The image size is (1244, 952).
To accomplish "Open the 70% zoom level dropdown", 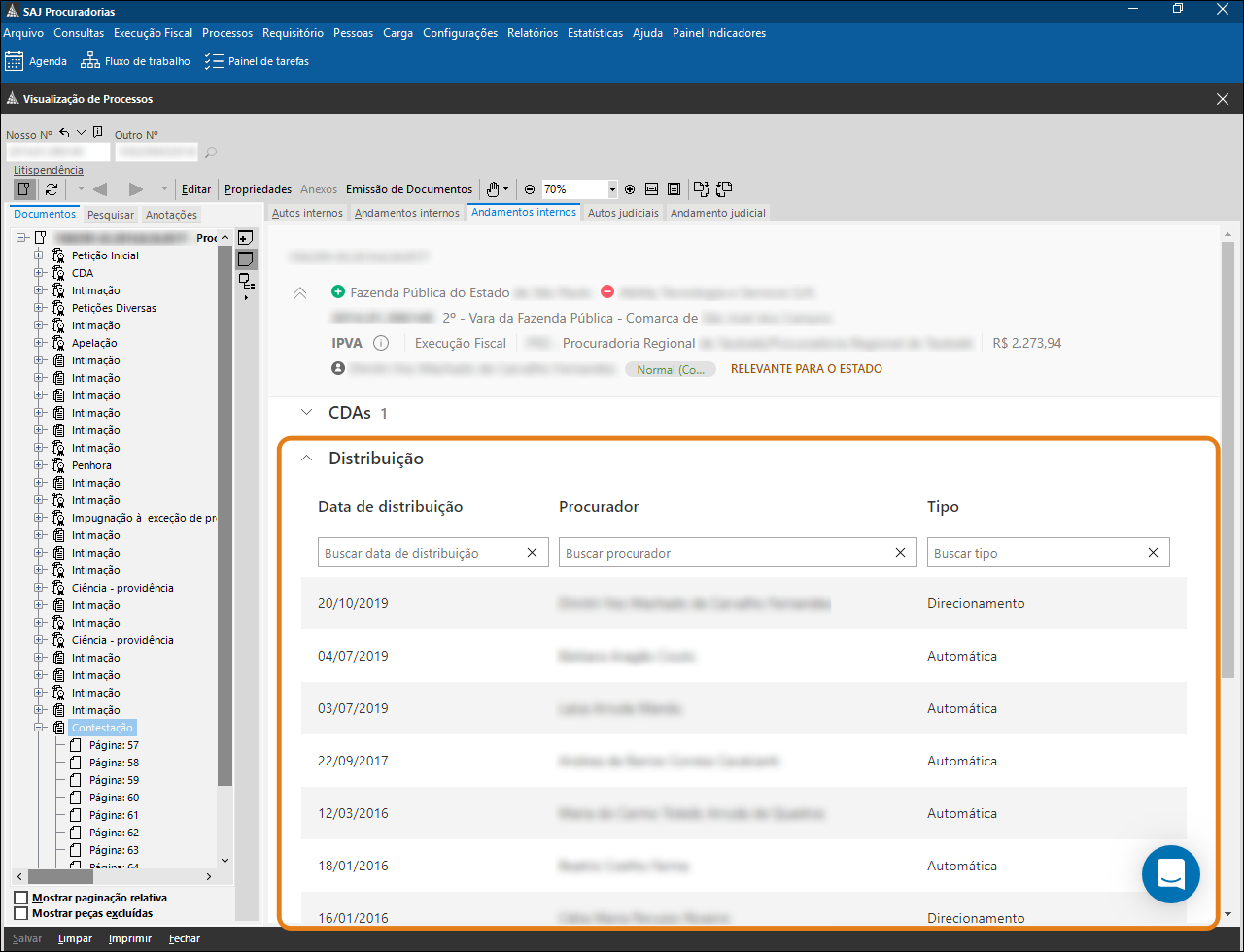I will coord(612,189).
